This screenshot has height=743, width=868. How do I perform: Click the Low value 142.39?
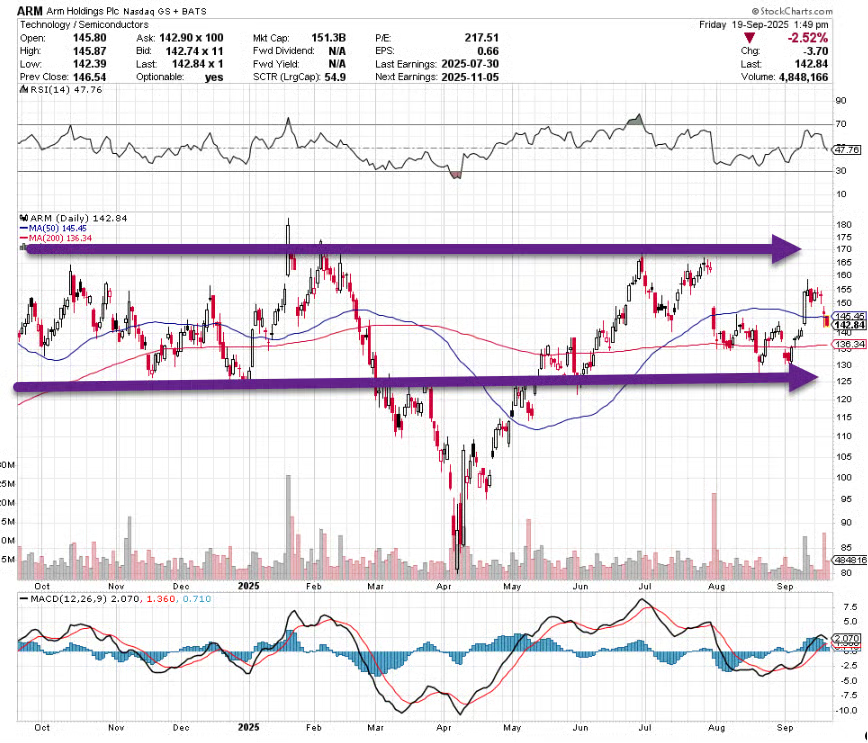tap(89, 64)
